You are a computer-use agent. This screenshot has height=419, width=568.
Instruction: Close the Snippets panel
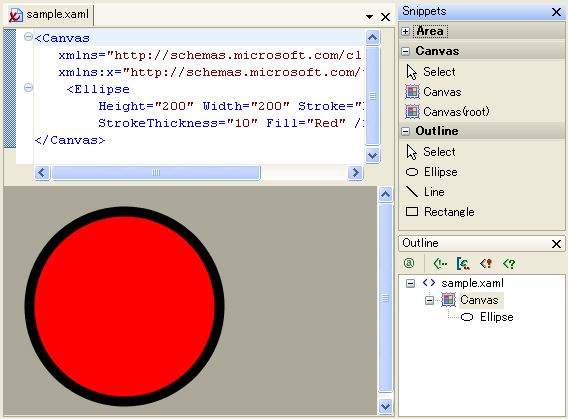(556, 12)
